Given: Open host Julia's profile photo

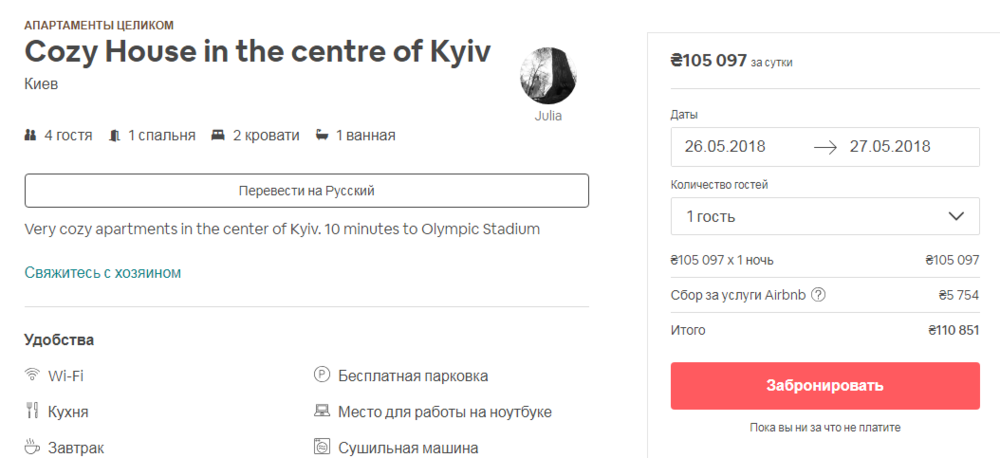Looking at the screenshot, I should (548, 75).
